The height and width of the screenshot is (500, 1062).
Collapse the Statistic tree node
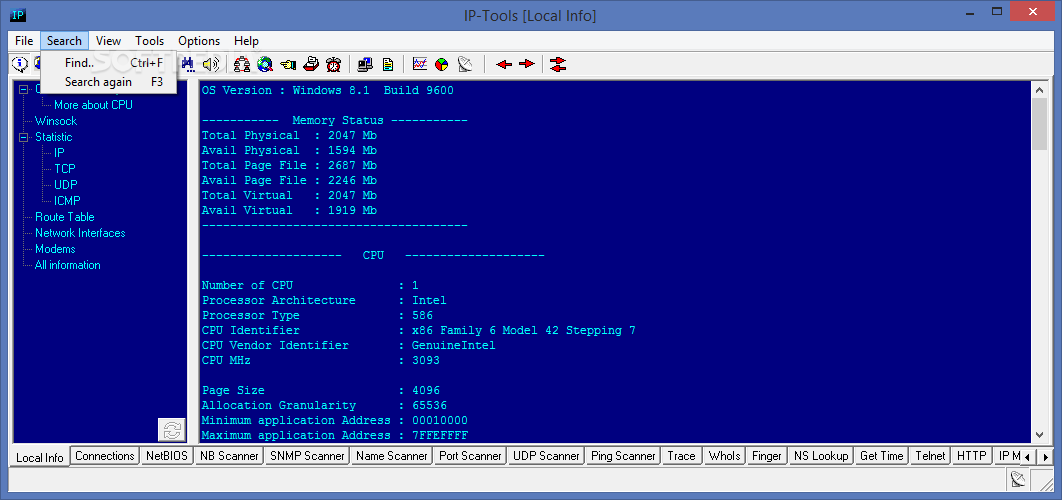pos(25,137)
